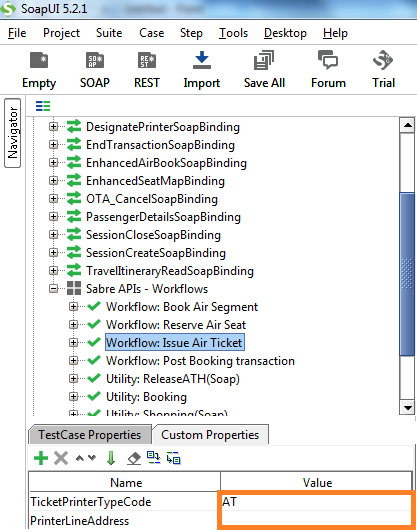Click the tree scrollbar up arrow
This screenshot has width=417, height=532.
coord(407,126)
